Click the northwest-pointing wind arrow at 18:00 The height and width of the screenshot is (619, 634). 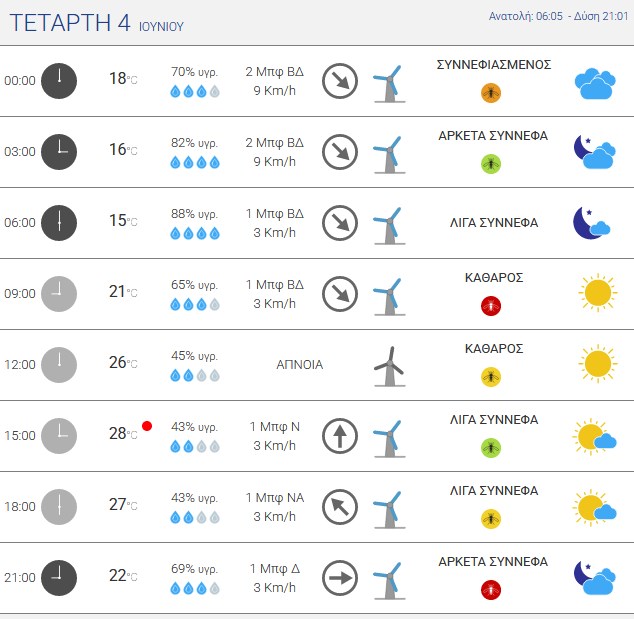pyautogui.click(x=340, y=507)
